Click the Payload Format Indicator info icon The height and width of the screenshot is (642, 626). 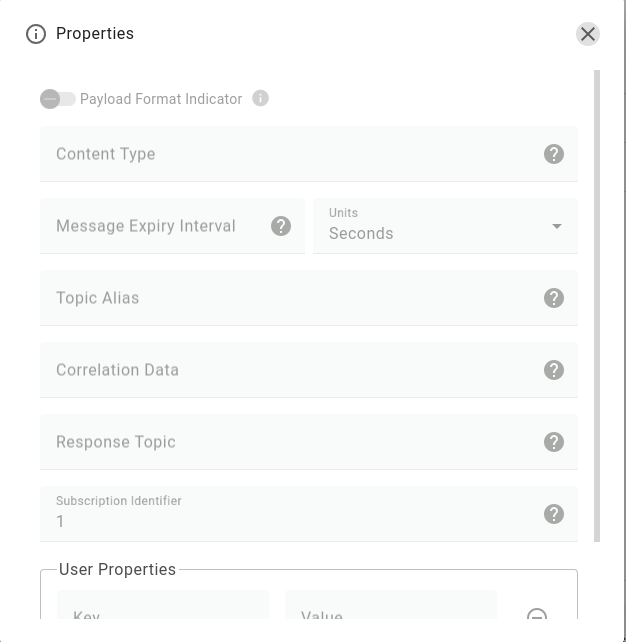click(261, 99)
